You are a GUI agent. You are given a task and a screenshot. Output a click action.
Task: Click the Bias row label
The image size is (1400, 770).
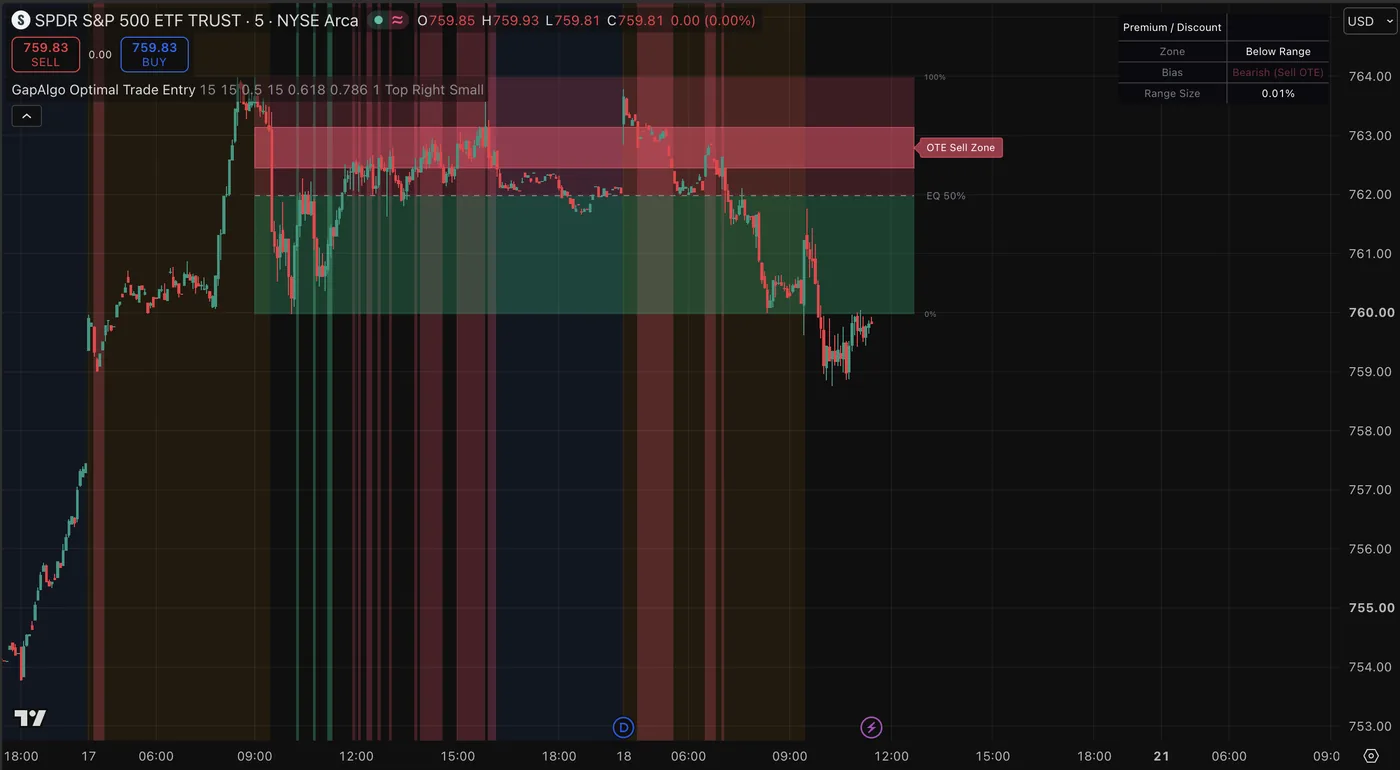1172,72
